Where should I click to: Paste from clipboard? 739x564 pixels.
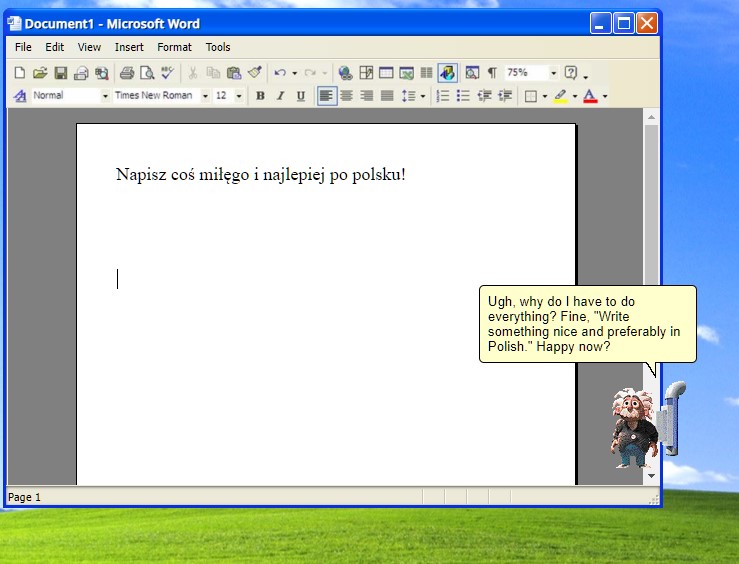[234, 73]
